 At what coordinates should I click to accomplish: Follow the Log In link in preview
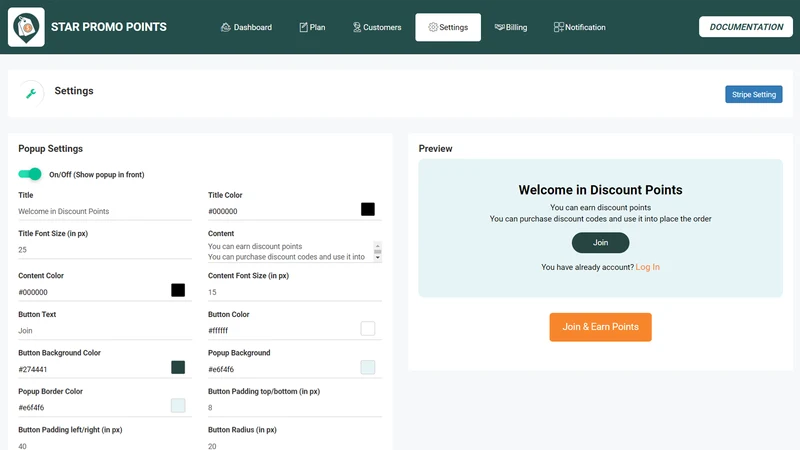(x=647, y=267)
